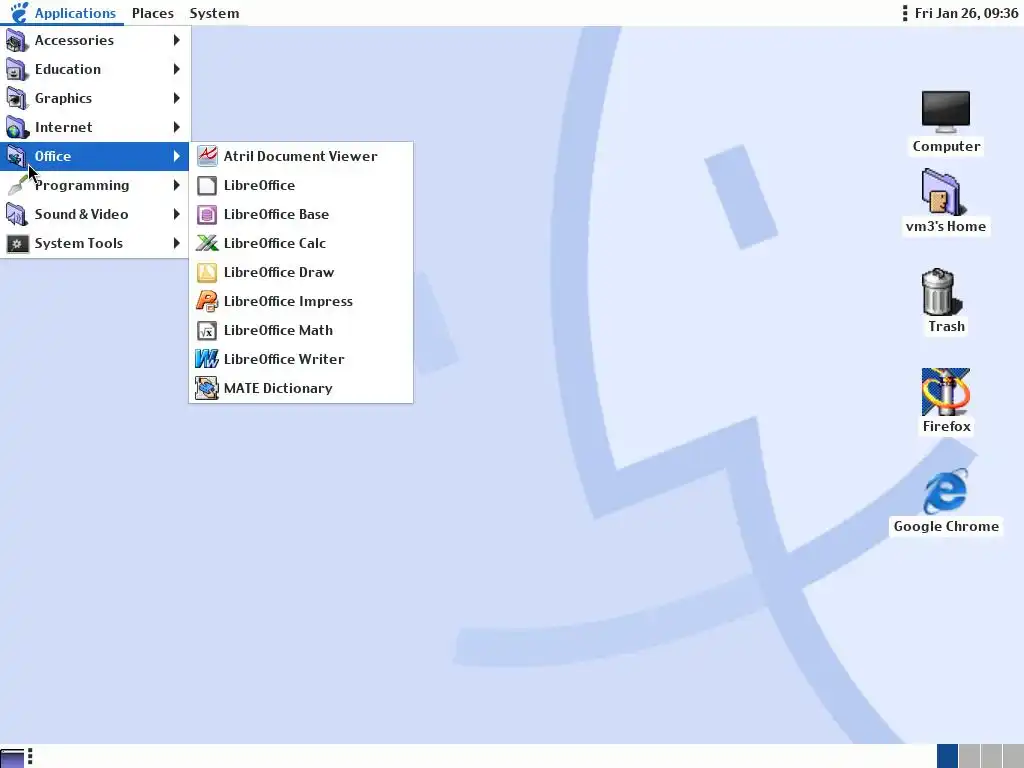Image resolution: width=1024 pixels, height=768 pixels.
Task: Click the LibreOffice Writer icon
Action: [x=207, y=359]
